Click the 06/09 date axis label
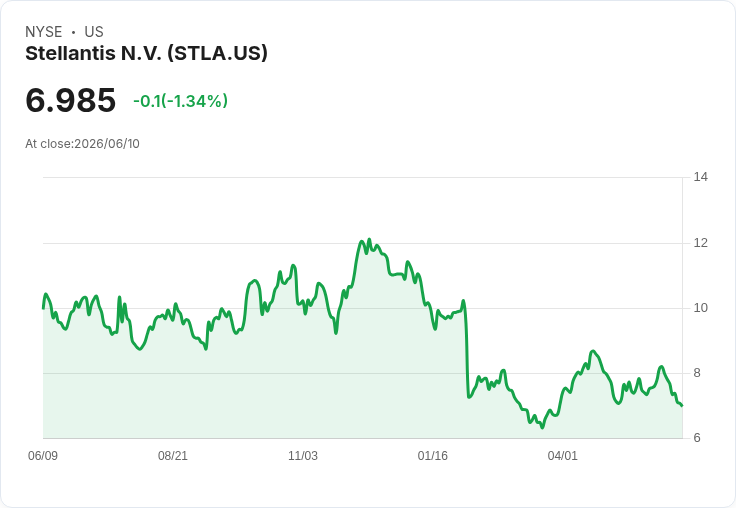736x508 pixels. click(43, 455)
